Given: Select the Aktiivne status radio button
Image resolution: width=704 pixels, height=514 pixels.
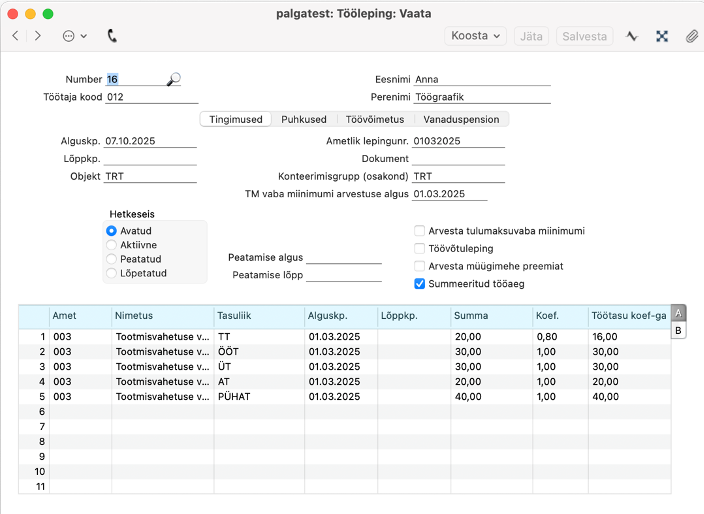Looking at the screenshot, I should pyautogui.click(x=111, y=245).
